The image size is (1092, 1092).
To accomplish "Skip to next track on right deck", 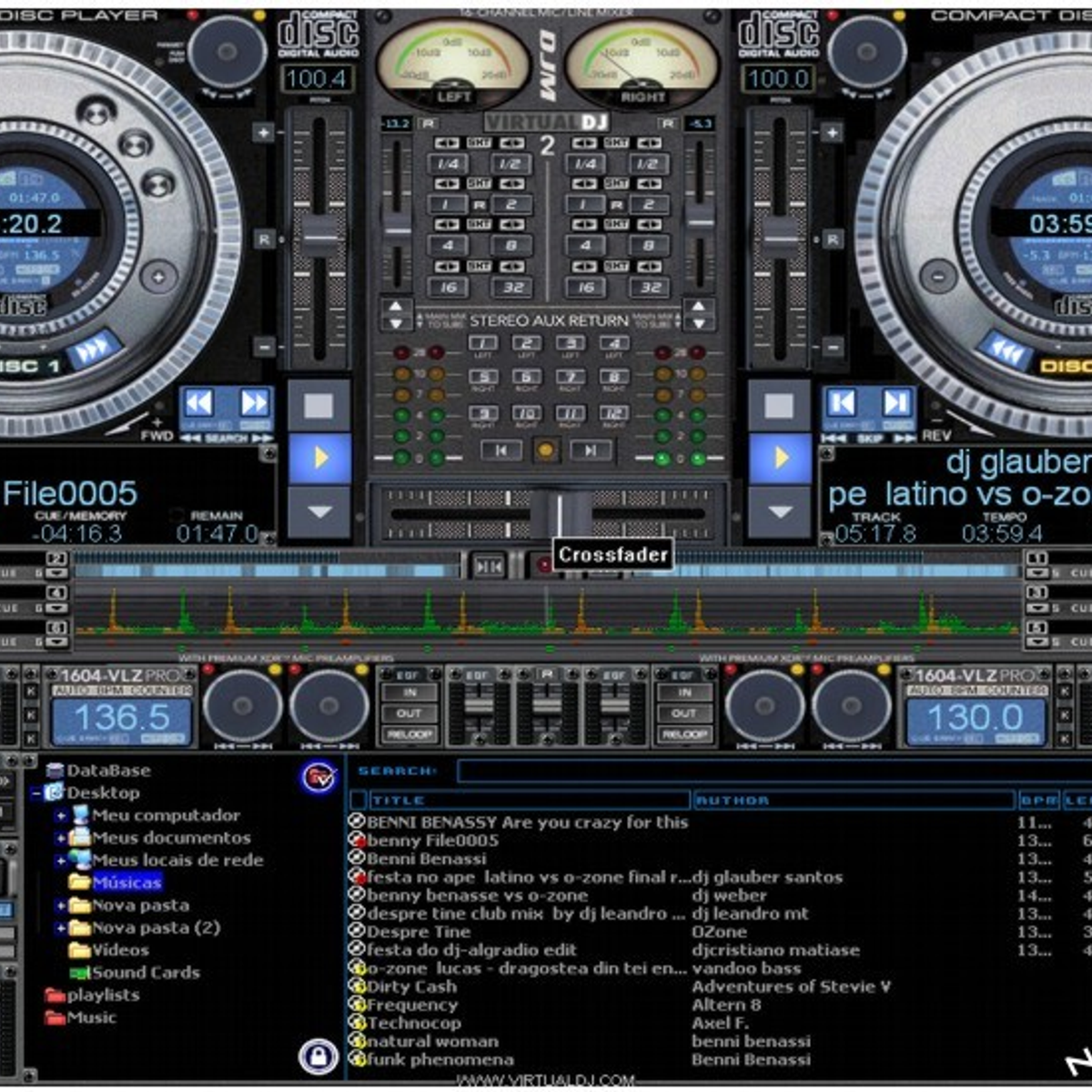I will tap(896, 403).
